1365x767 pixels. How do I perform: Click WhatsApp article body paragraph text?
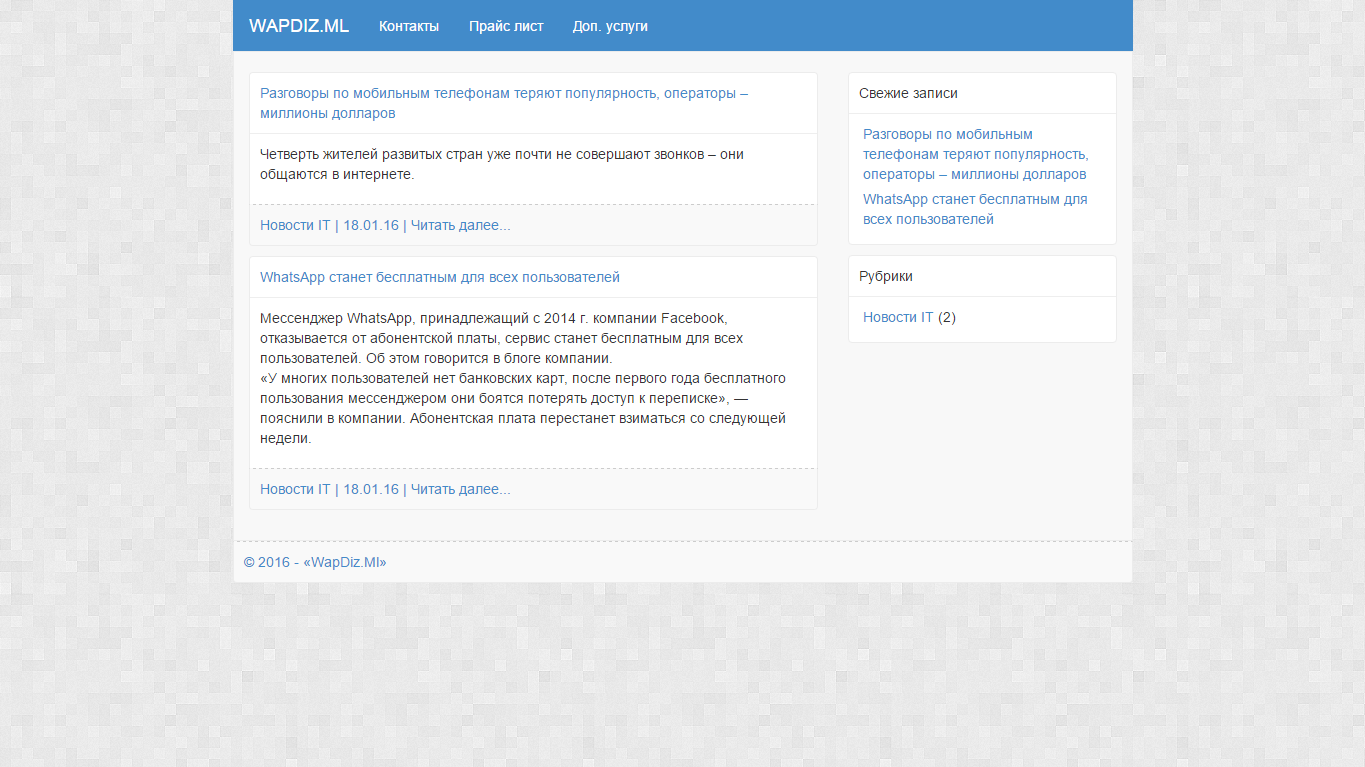point(522,378)
